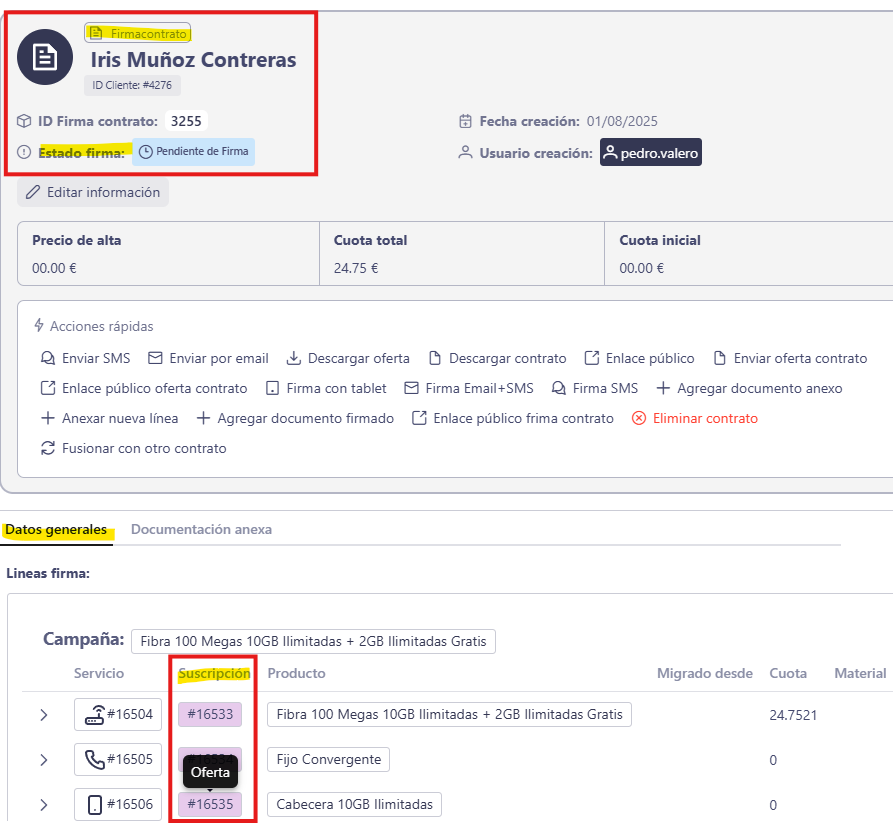Click Descargar oferta download action
Viewport: 893px width, 823px height.
348,358
